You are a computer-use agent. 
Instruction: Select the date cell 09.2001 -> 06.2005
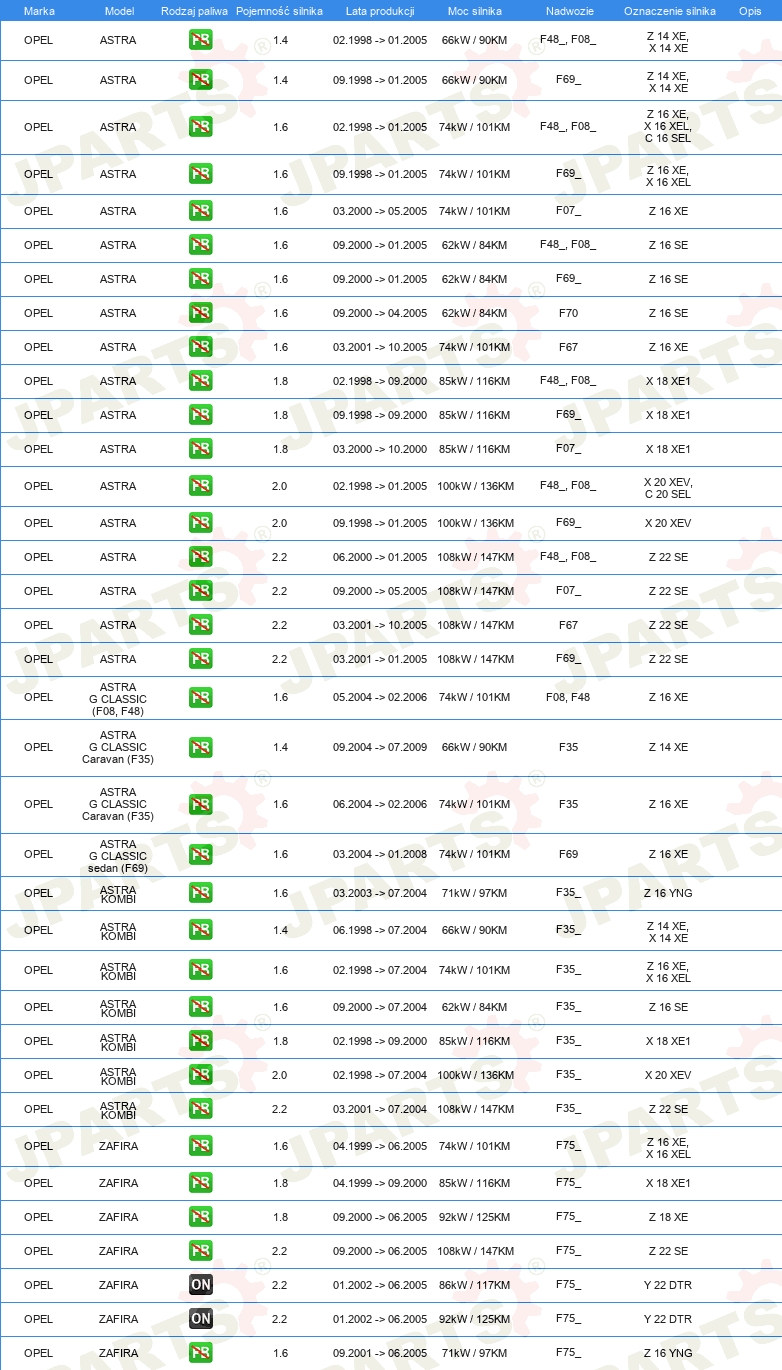380,1353
